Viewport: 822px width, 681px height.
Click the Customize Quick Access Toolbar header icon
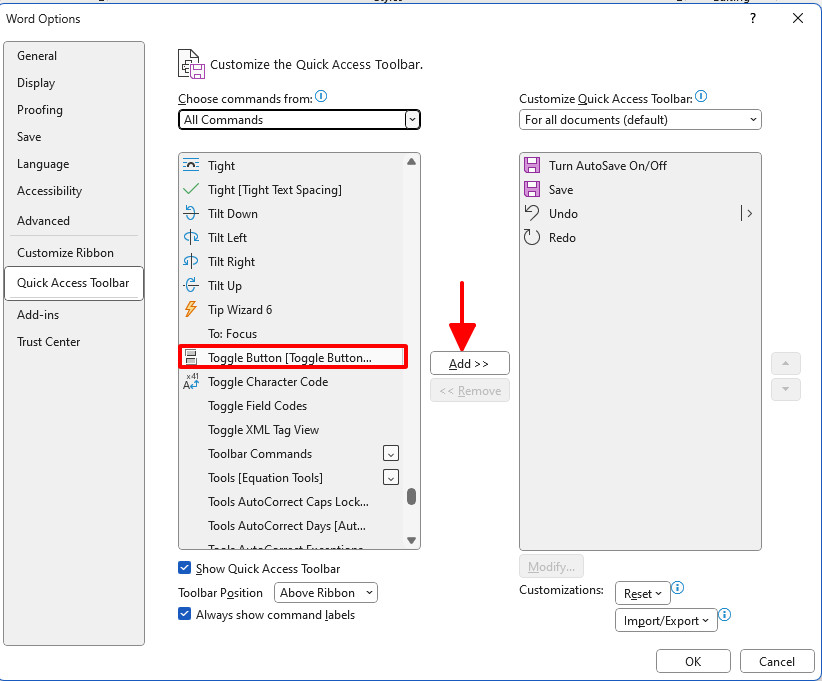click(x=191, y=64)
